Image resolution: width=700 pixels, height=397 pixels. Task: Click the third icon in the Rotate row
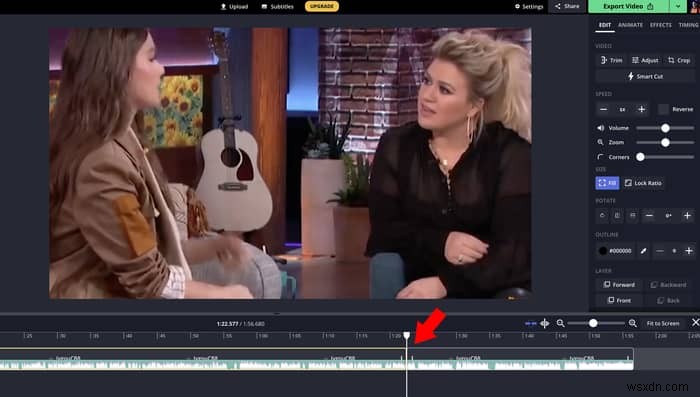point(633,216)
